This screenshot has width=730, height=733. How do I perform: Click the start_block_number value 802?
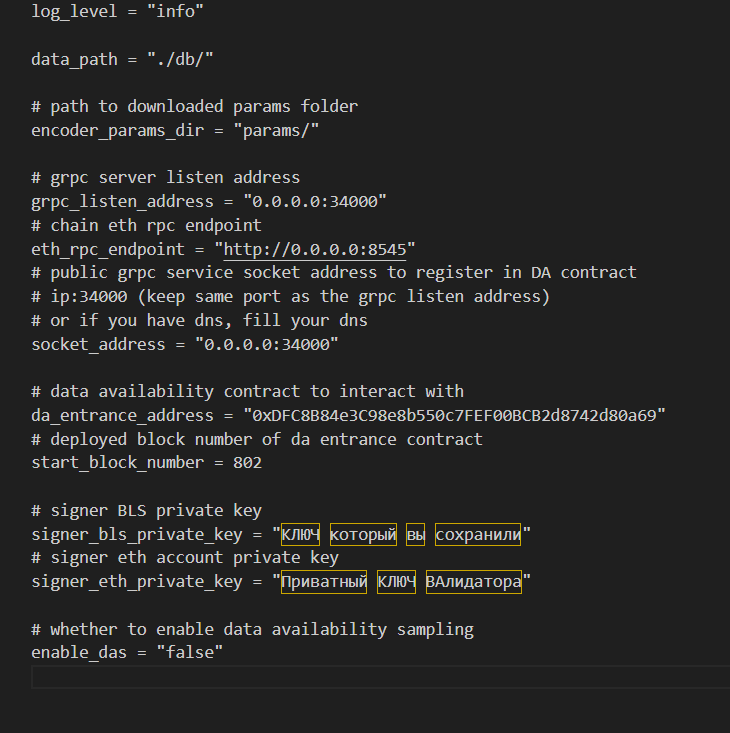point(247,463)
